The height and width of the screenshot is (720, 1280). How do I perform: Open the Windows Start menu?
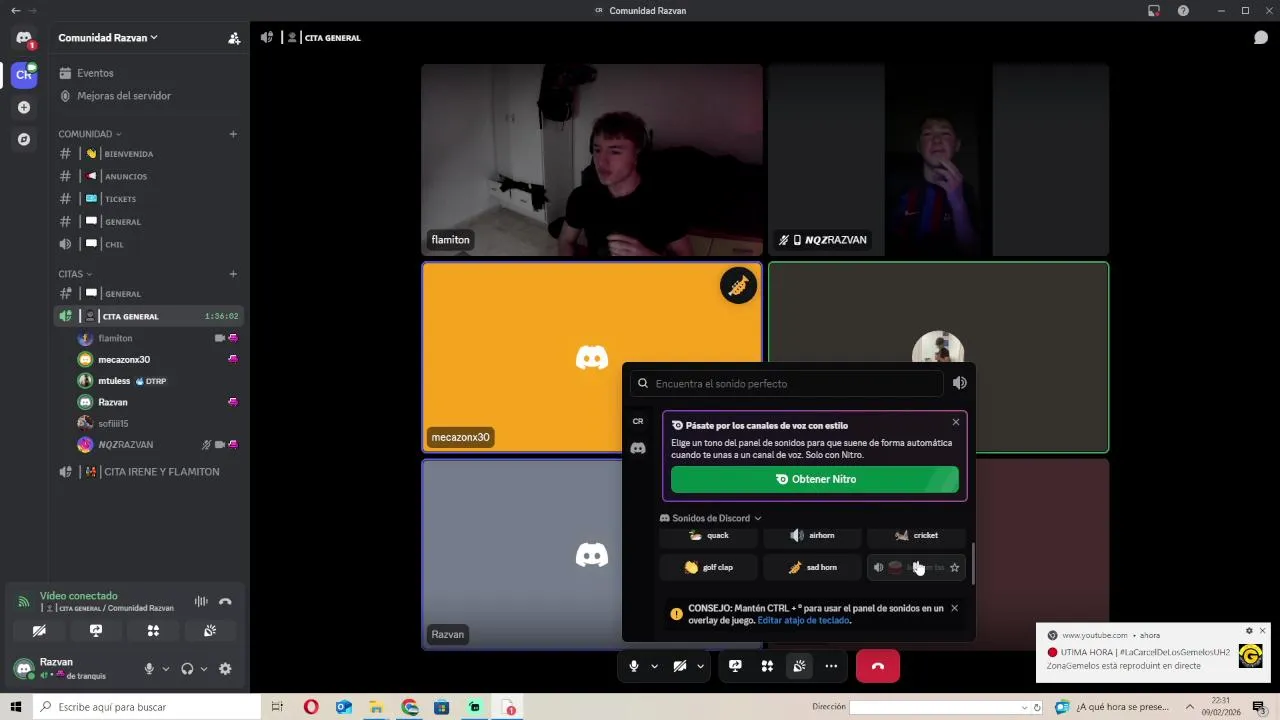(x=16, y=707)
